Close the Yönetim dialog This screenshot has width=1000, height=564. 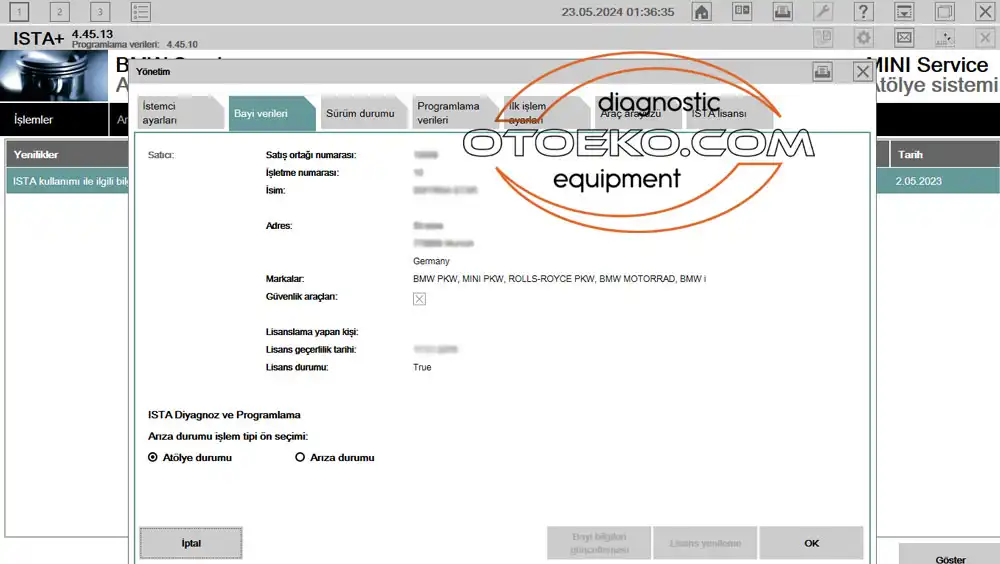click(863, 71)
